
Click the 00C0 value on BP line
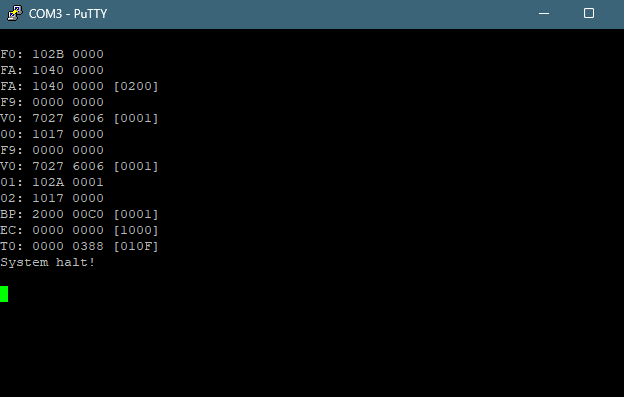(88, 214)
